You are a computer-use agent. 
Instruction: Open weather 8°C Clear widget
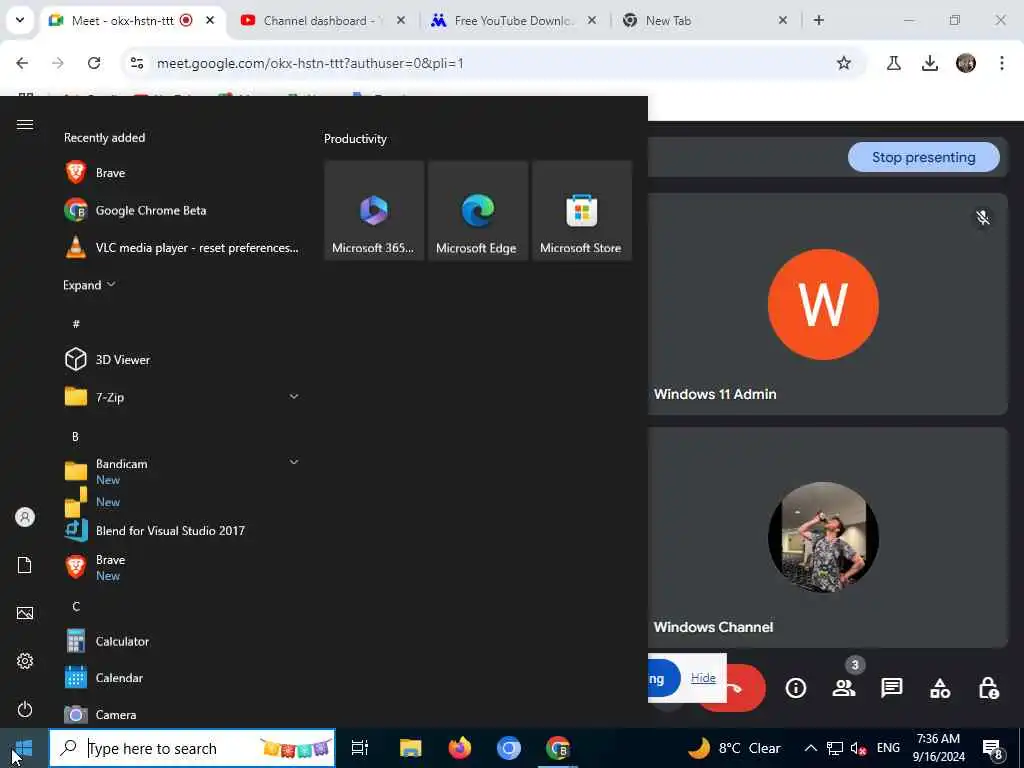(x=735, y=748)
